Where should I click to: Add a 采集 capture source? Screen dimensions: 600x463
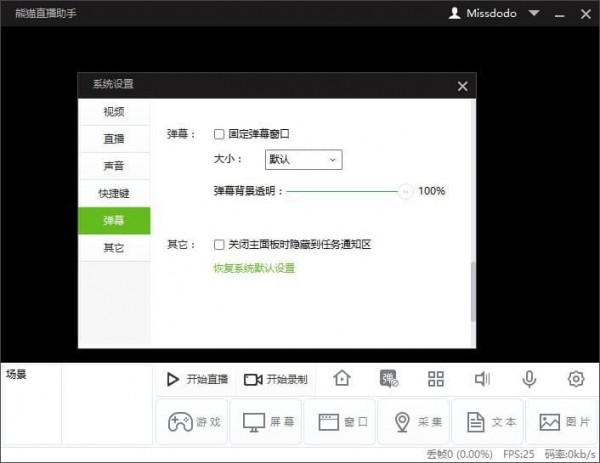click(x=413, y=422)
